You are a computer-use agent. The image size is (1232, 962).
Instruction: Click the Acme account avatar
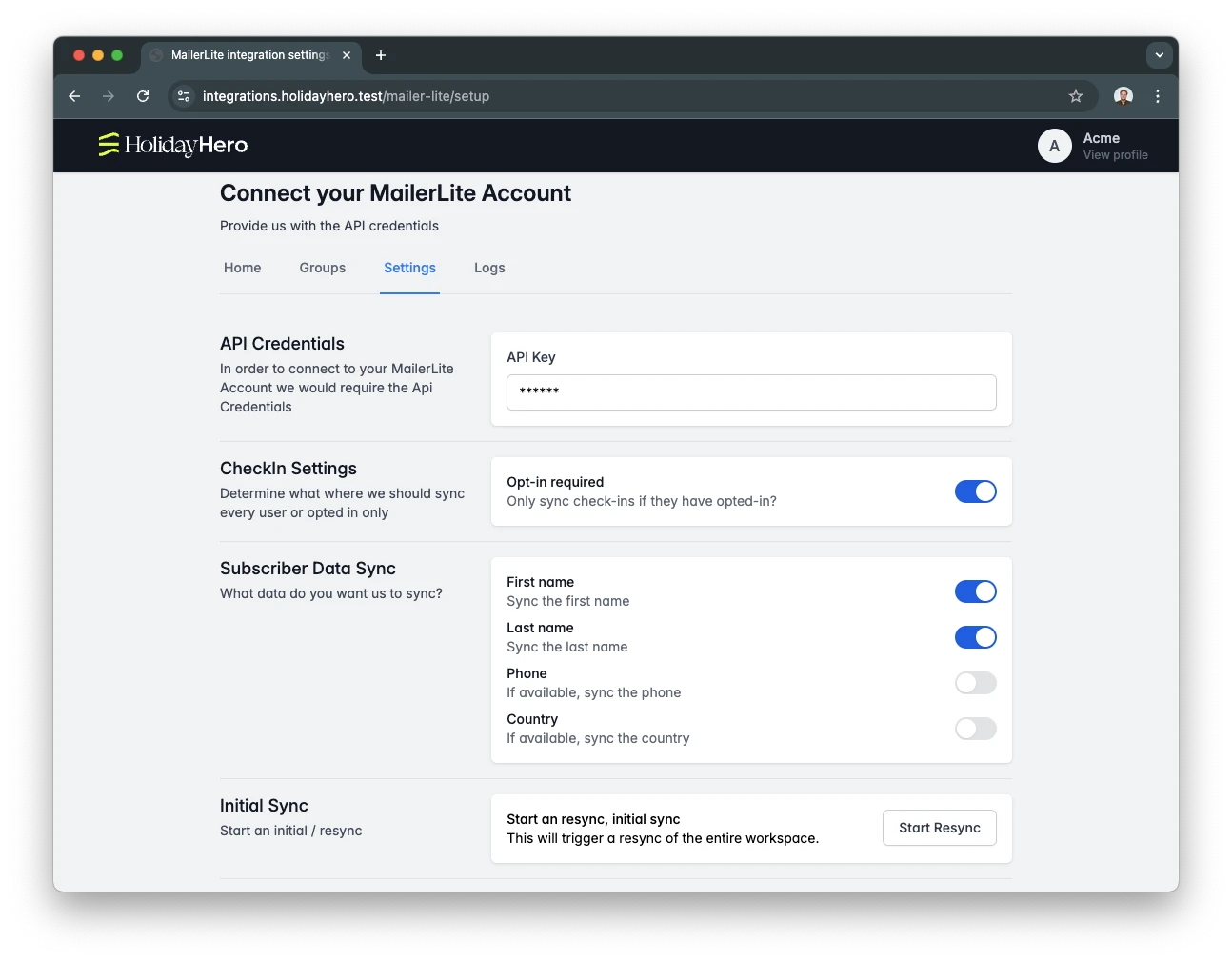pos(1054,146)
